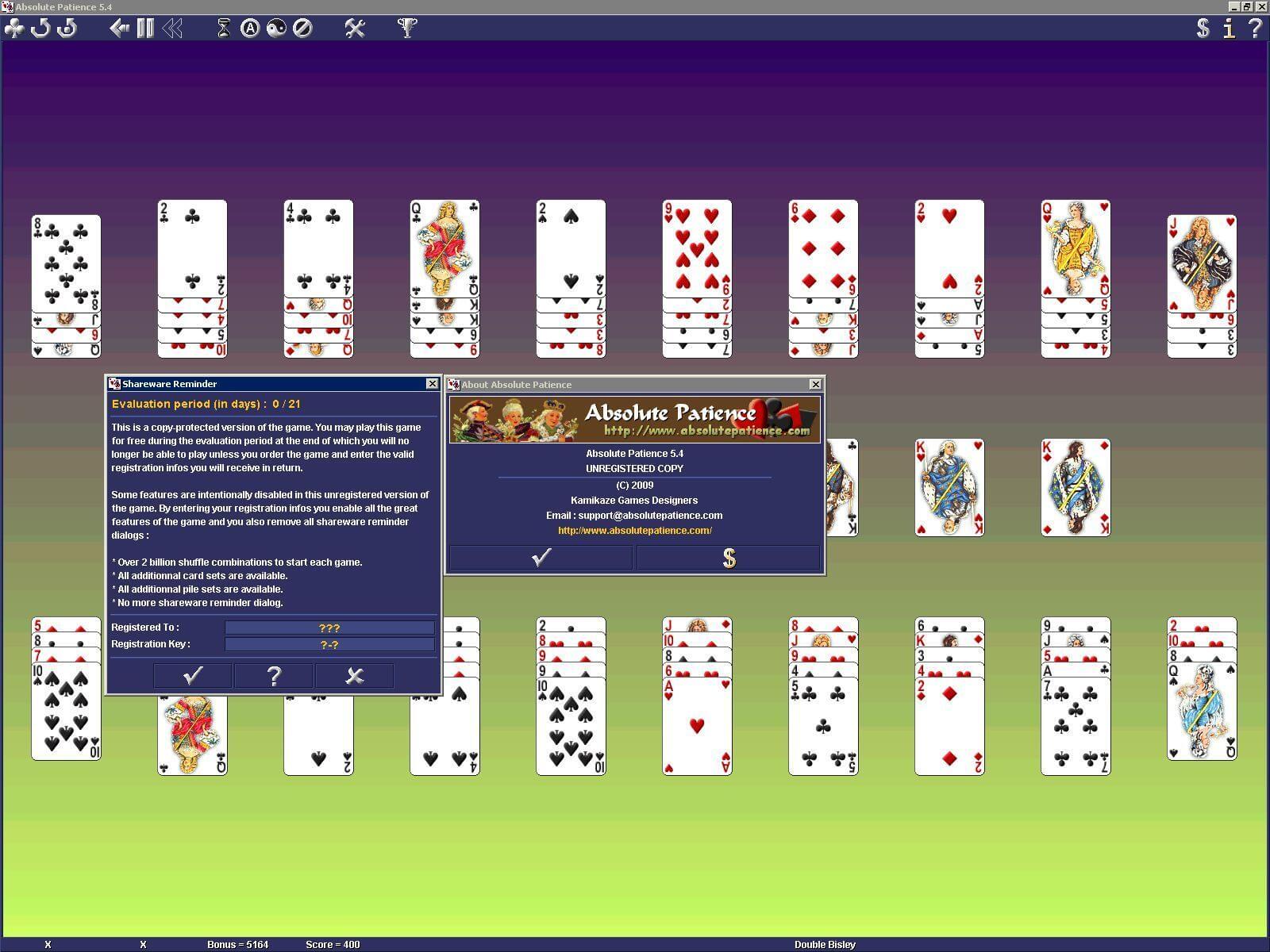The image size is (1270, 952).
Task: Click the Registration Key input field
Action: (329, 644)
